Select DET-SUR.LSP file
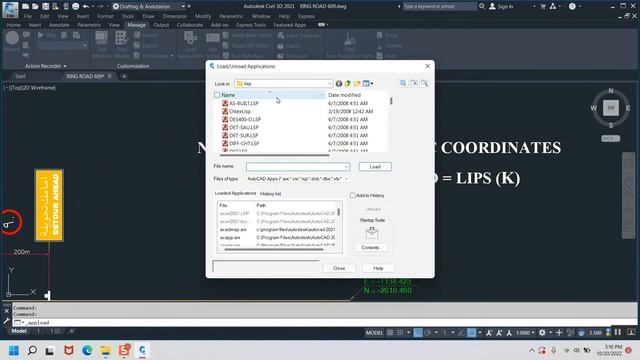 click(243, 135)
